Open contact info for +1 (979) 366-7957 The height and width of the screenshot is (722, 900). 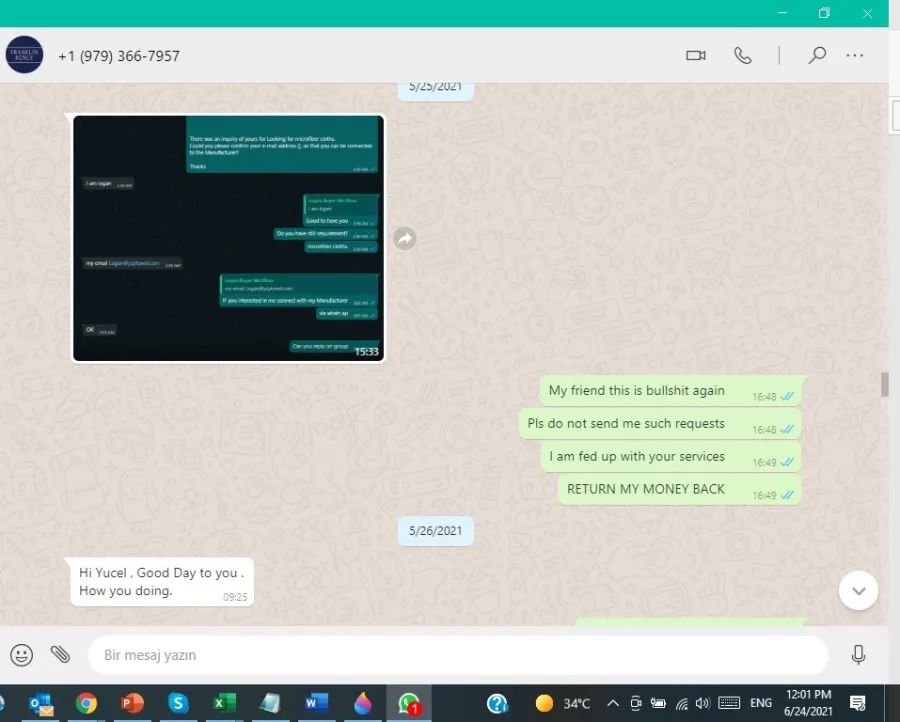tap(119, 56)
